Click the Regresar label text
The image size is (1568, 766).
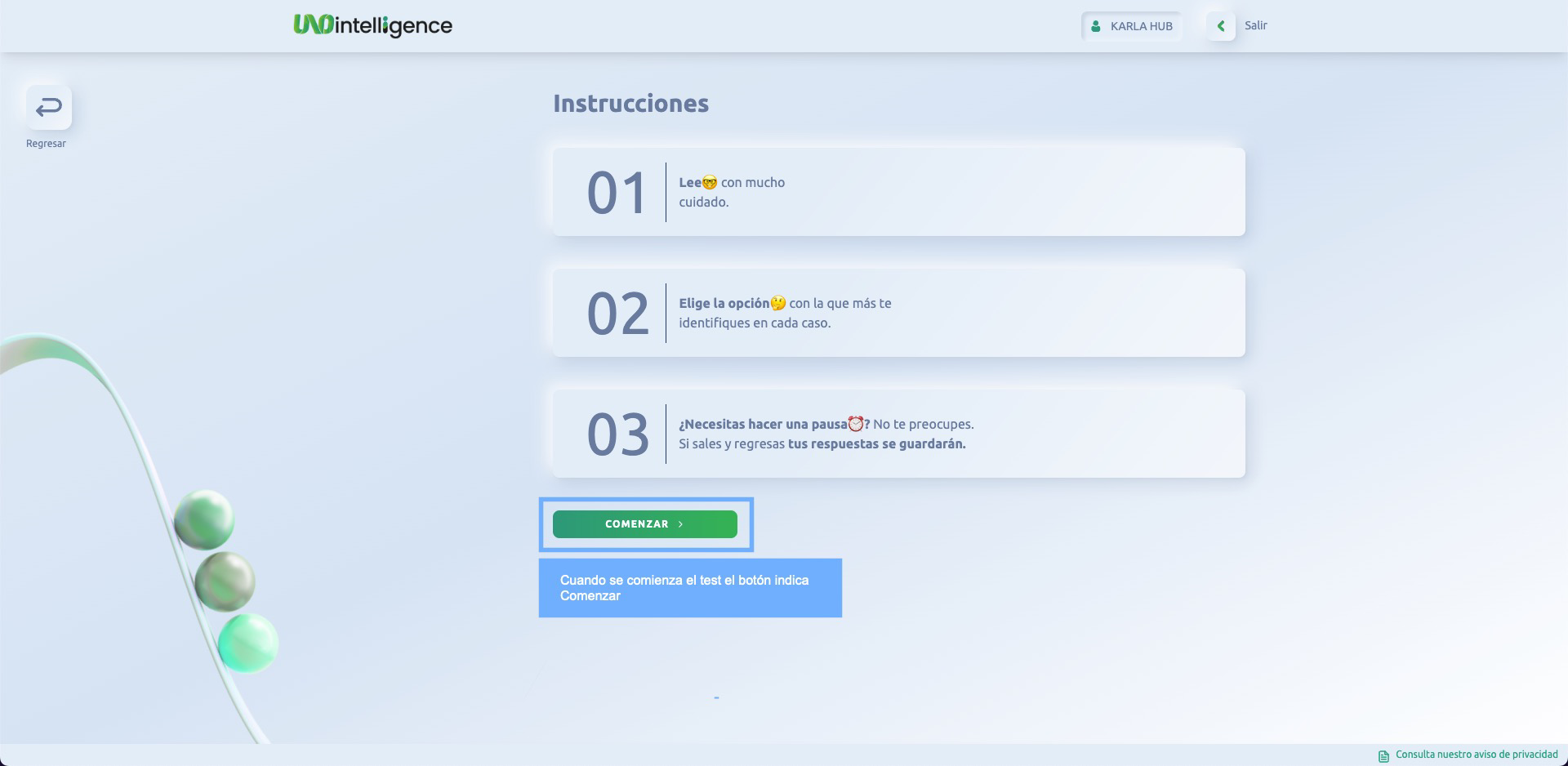tap(46, 144)
